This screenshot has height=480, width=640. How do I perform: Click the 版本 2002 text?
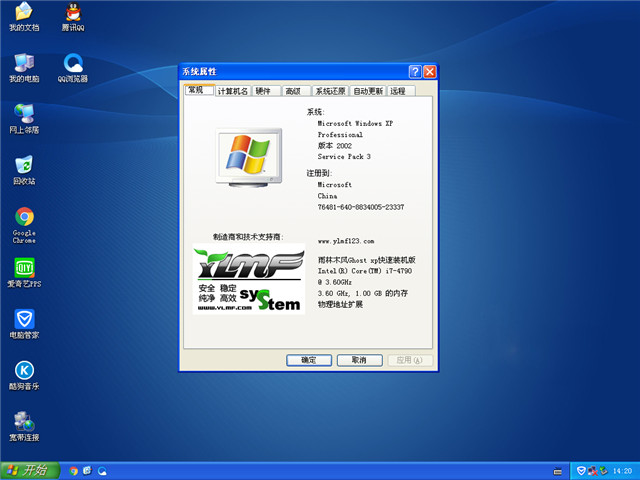click(x=335, y=145)
